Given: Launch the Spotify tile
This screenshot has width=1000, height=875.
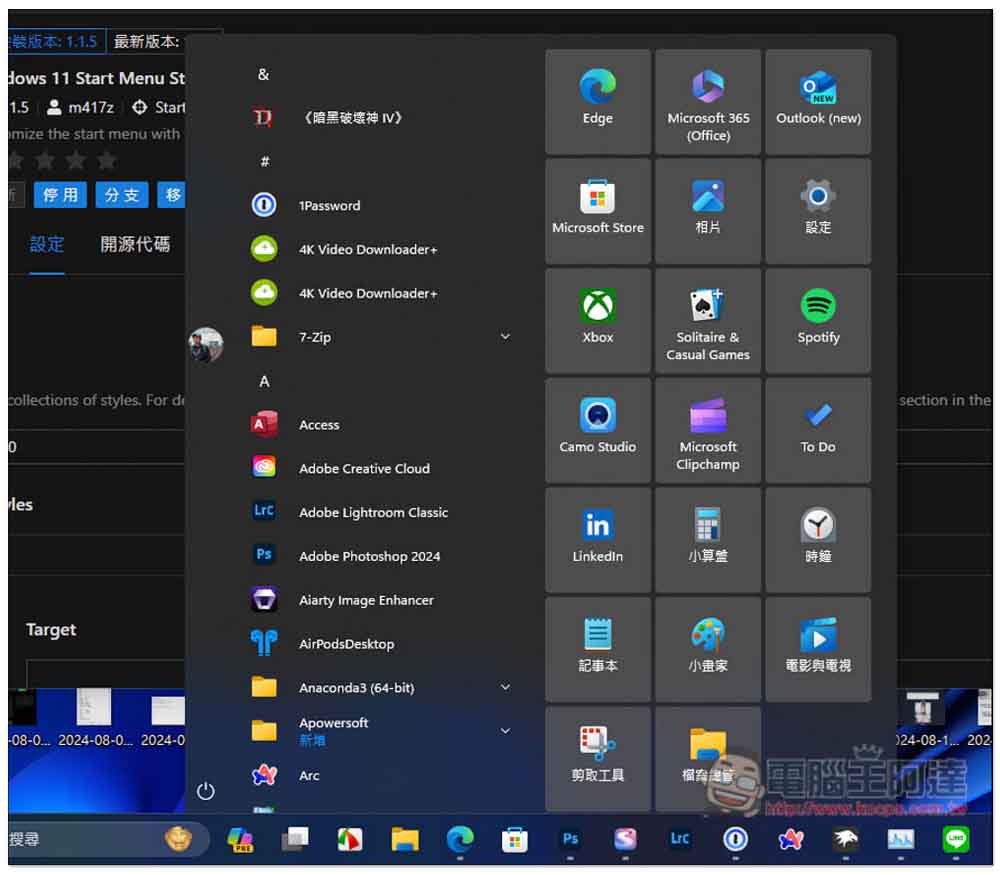Looking at the screenshot, I should click(x=818, y=321).
